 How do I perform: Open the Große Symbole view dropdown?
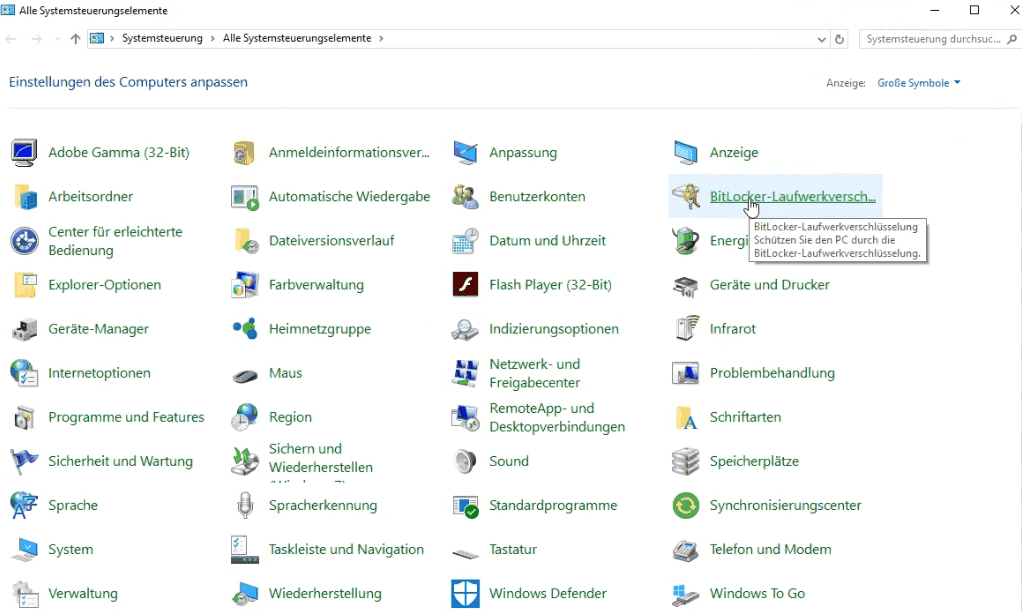[x=918, y=83]
